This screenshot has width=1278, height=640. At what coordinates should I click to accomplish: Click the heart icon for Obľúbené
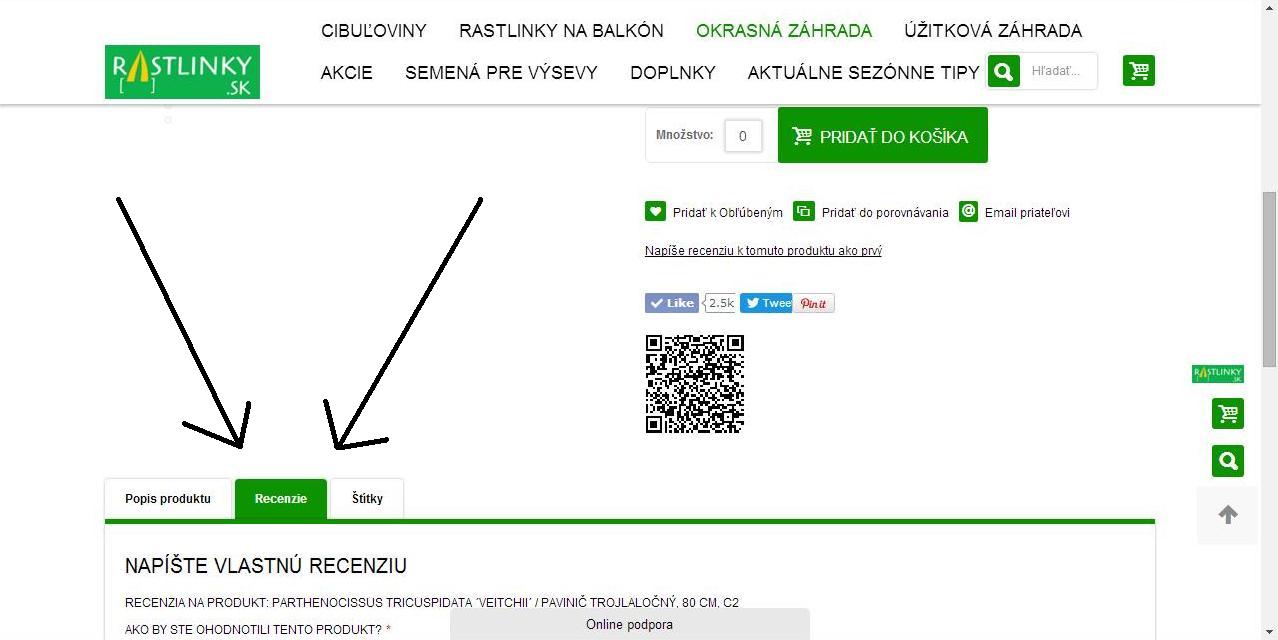tap(655, 211)
